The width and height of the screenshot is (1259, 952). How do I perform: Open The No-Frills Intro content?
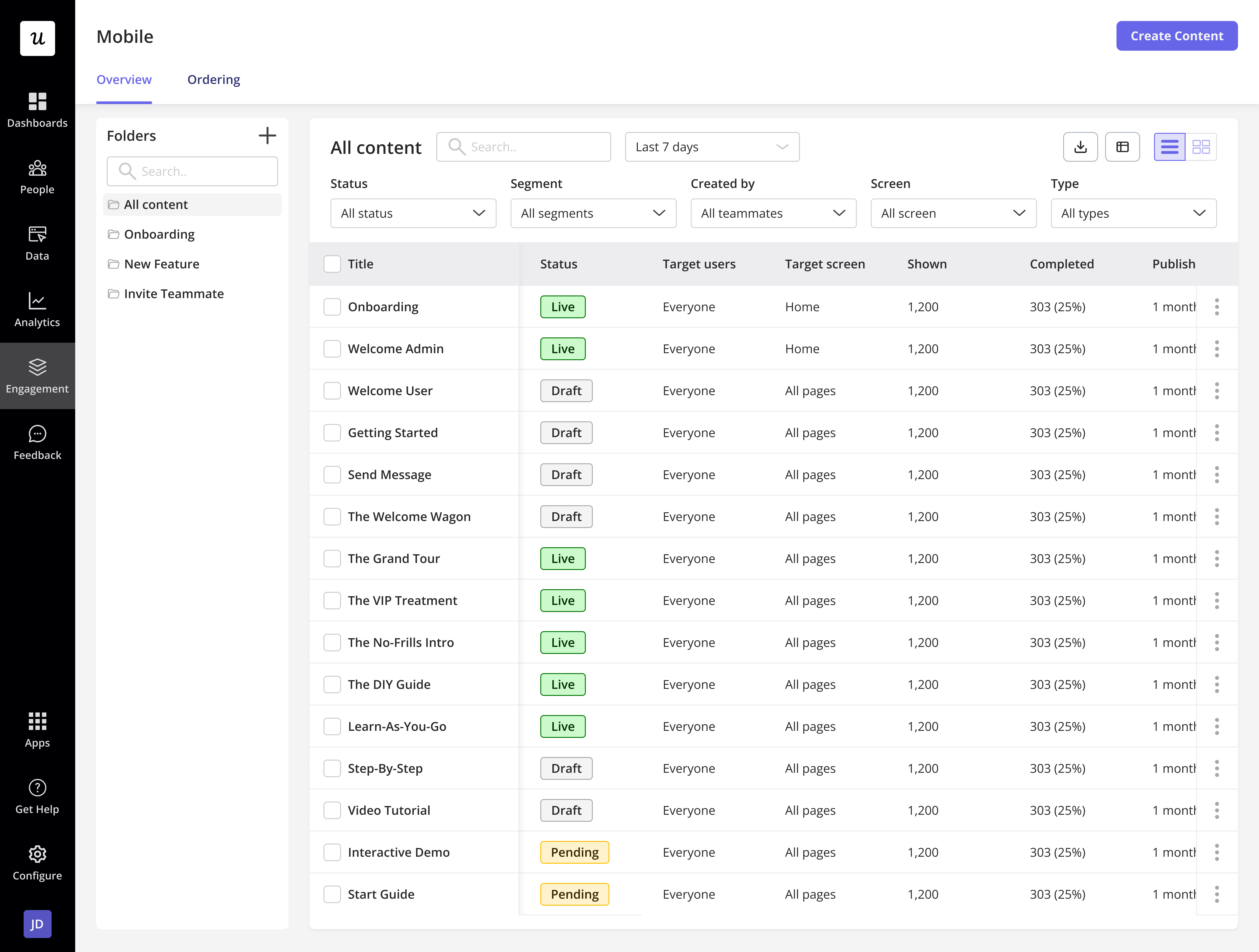[401, 643]
